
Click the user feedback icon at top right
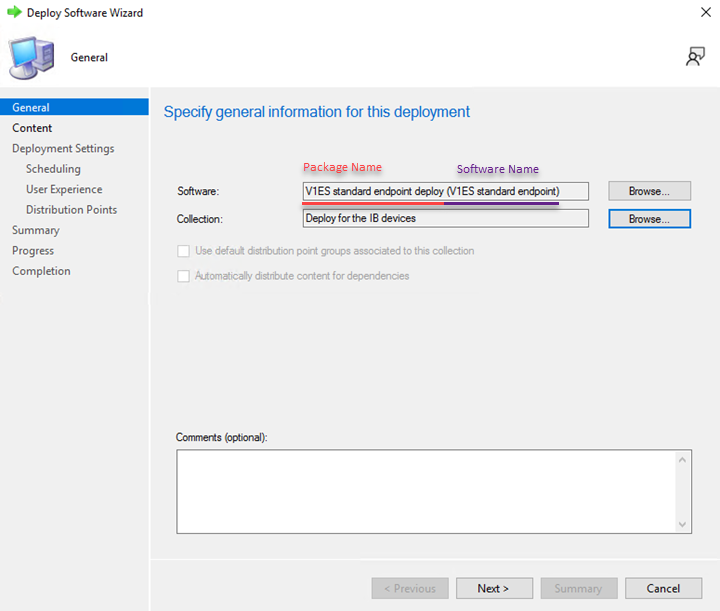(x=694, y=57)
